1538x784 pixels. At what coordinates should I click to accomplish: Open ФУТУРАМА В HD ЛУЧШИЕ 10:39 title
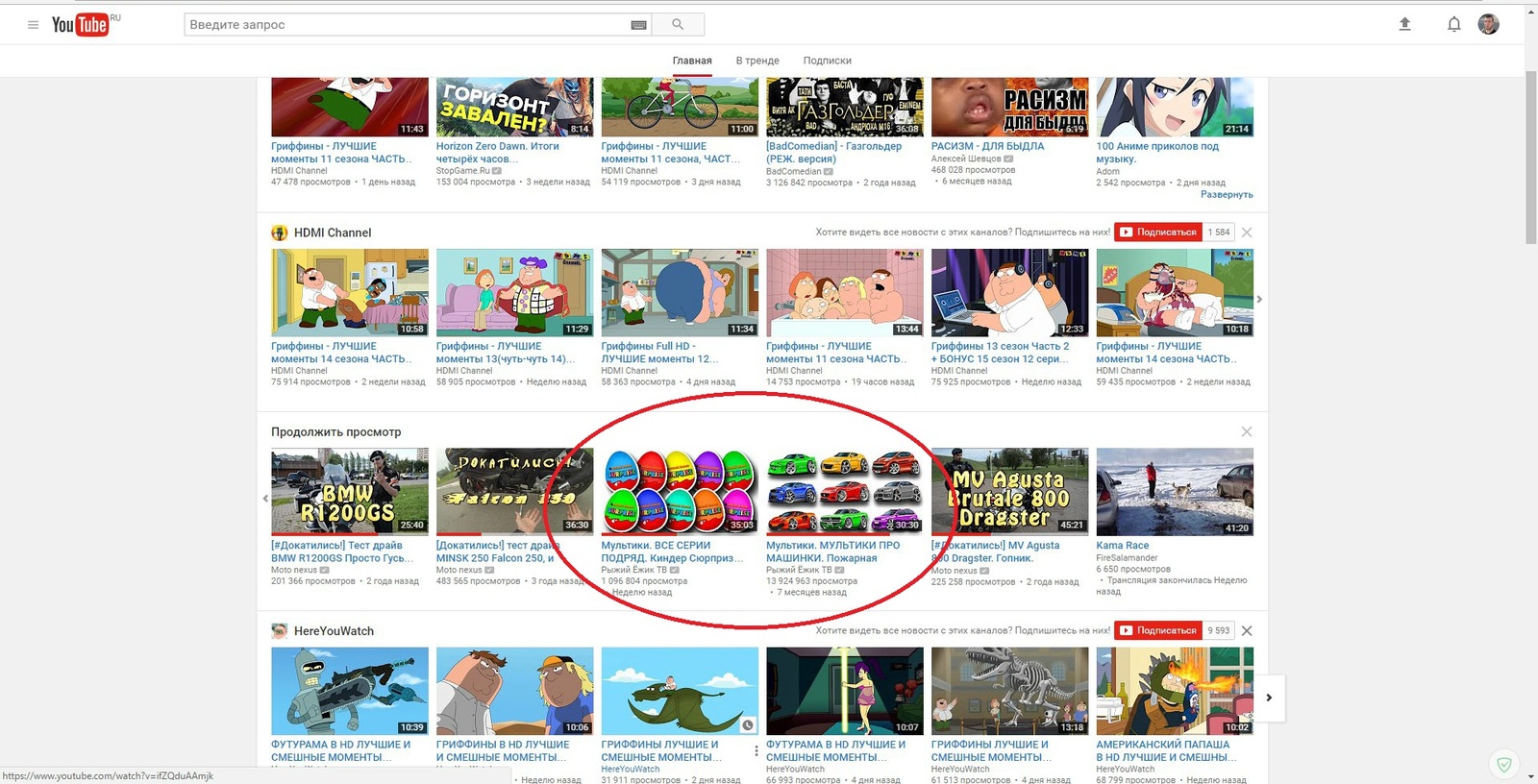tap(341, 750)
